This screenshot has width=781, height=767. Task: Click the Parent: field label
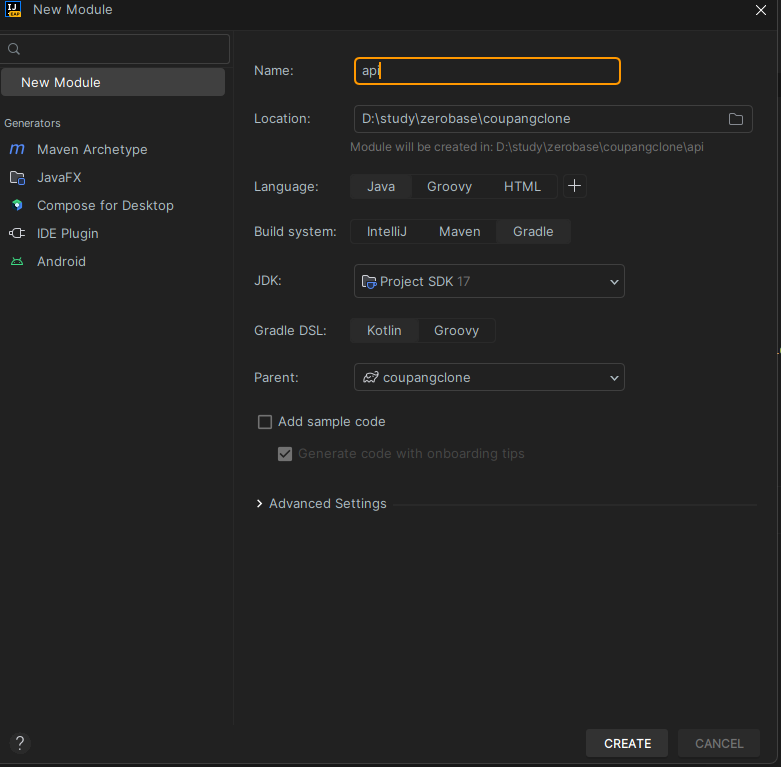(x=276, y=378)
